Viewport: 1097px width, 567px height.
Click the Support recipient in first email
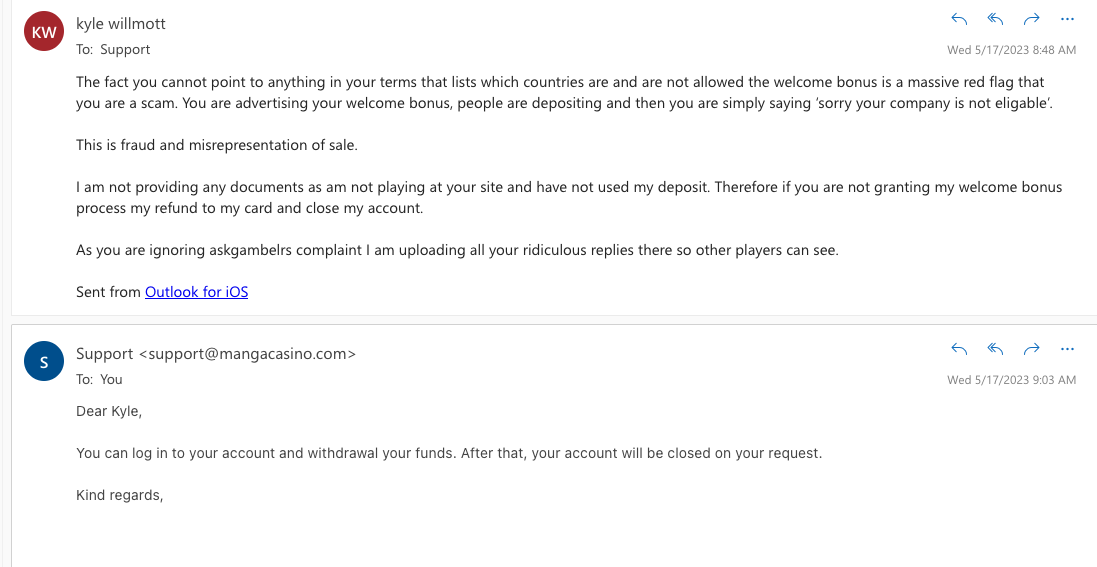tap(125, 50)
